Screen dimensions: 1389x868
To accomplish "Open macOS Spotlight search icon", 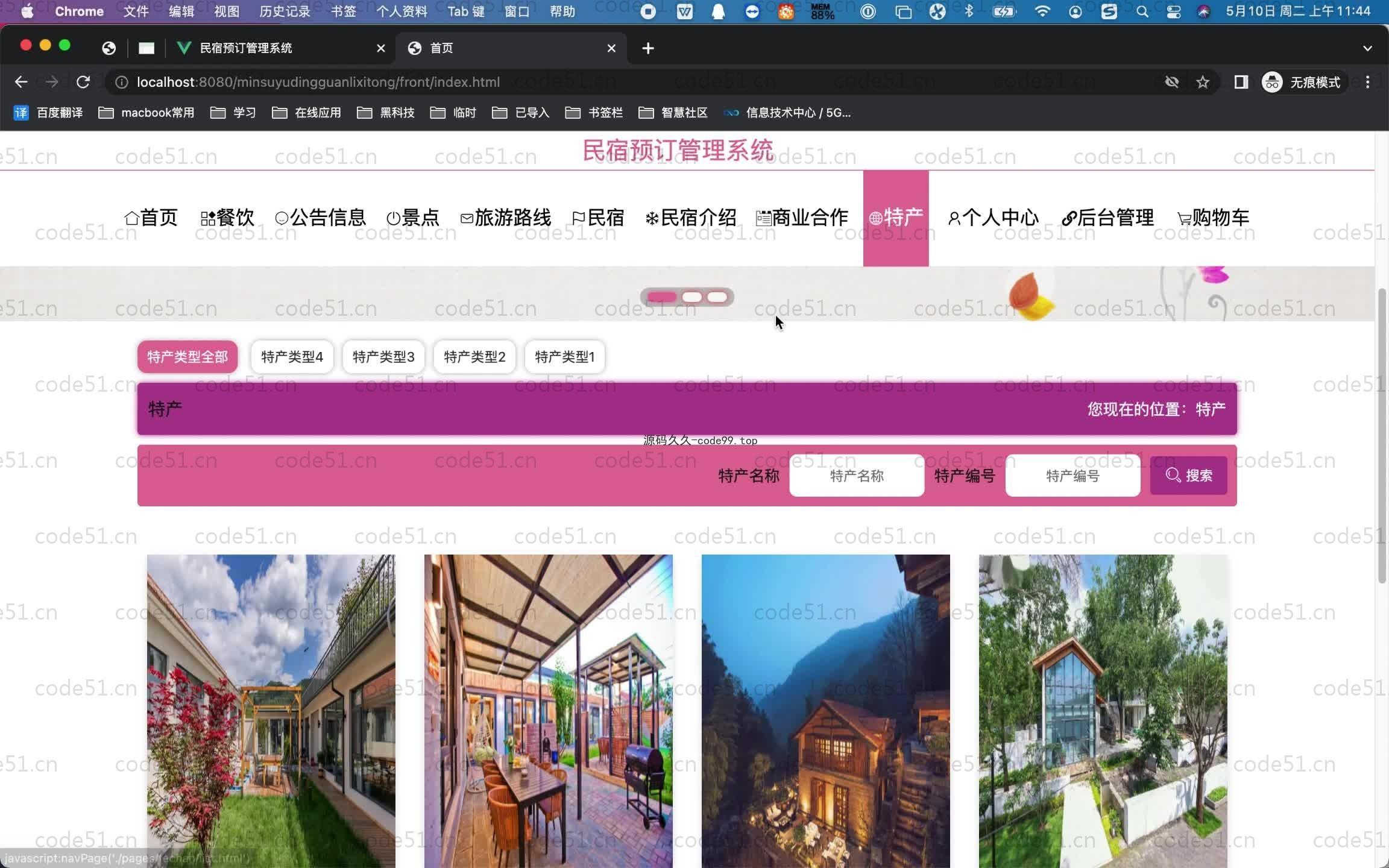I will [1142, 11].
